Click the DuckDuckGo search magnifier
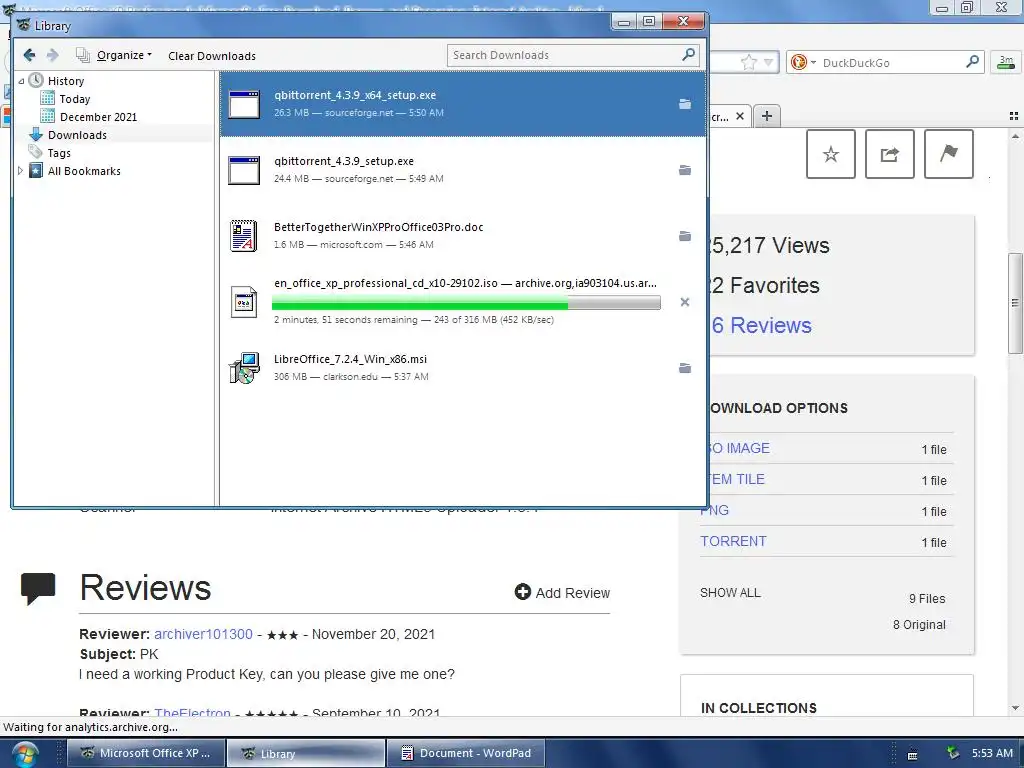 972,62
